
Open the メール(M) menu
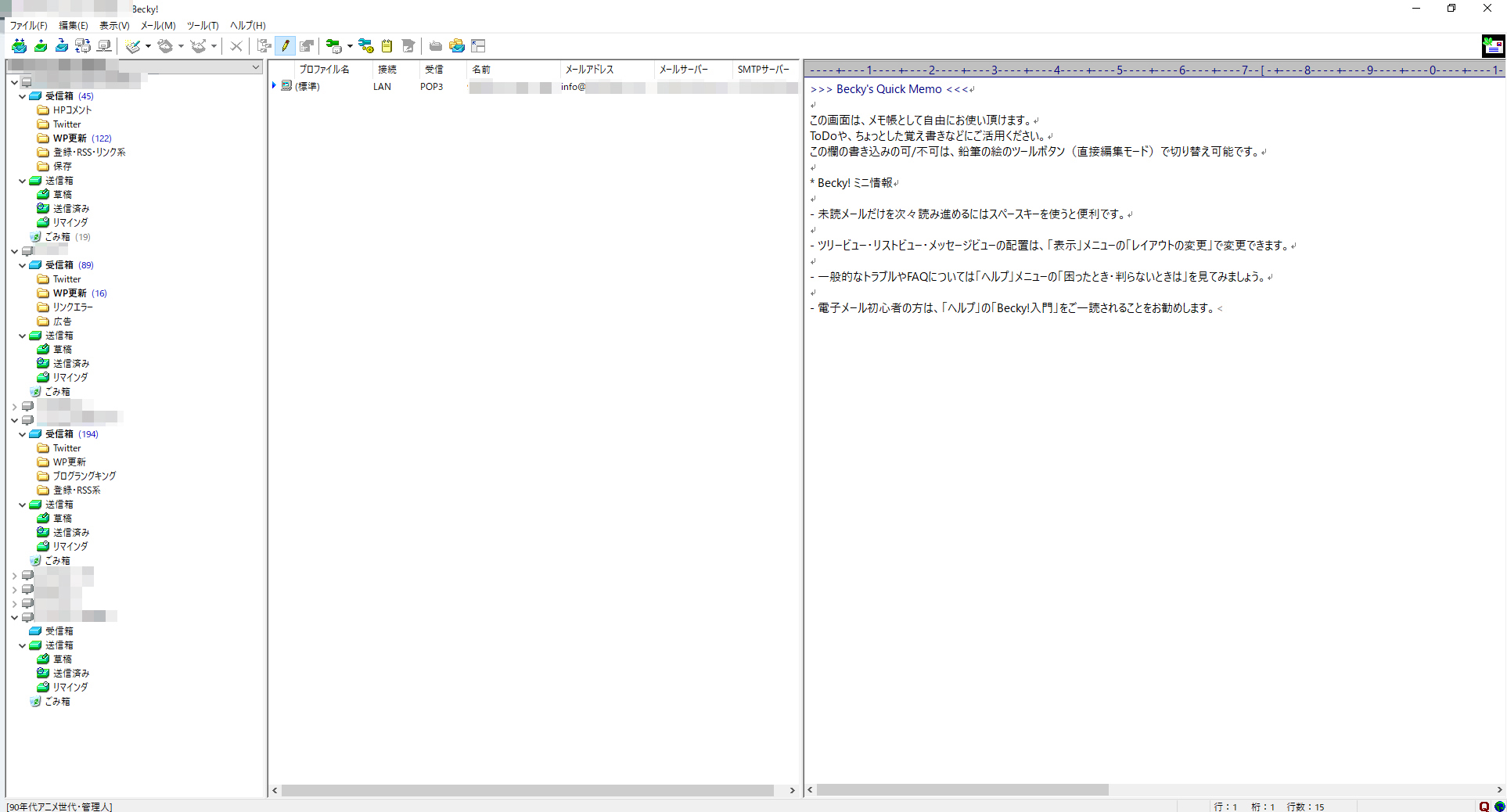(x=158, y=25)
